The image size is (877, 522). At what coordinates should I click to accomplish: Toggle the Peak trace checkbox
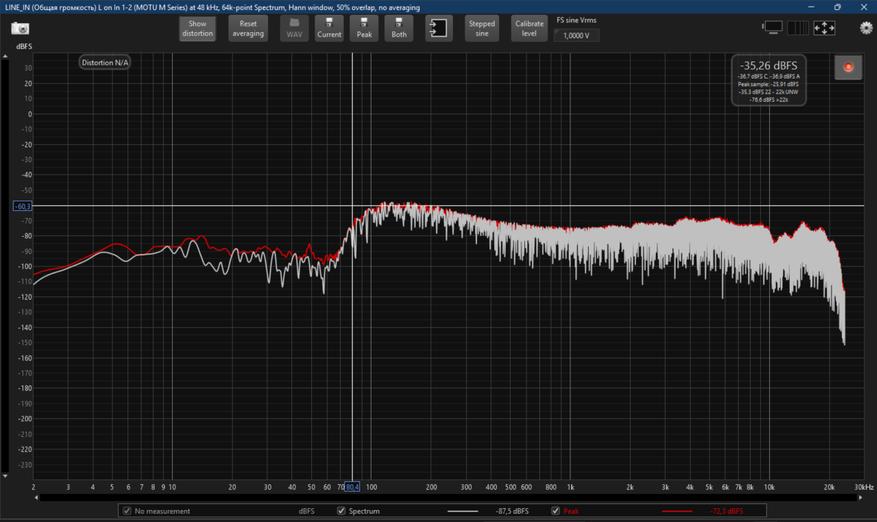click(556, 511)
